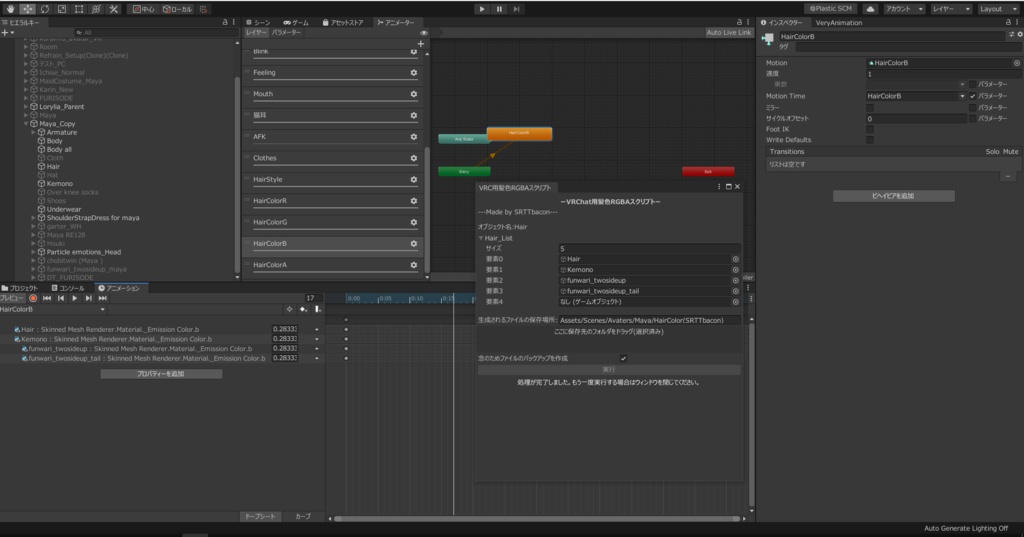Image resolution: width=1024 pixels, height=537 pixels.
Task: Switch to Game tab
Action: point(296,22)
